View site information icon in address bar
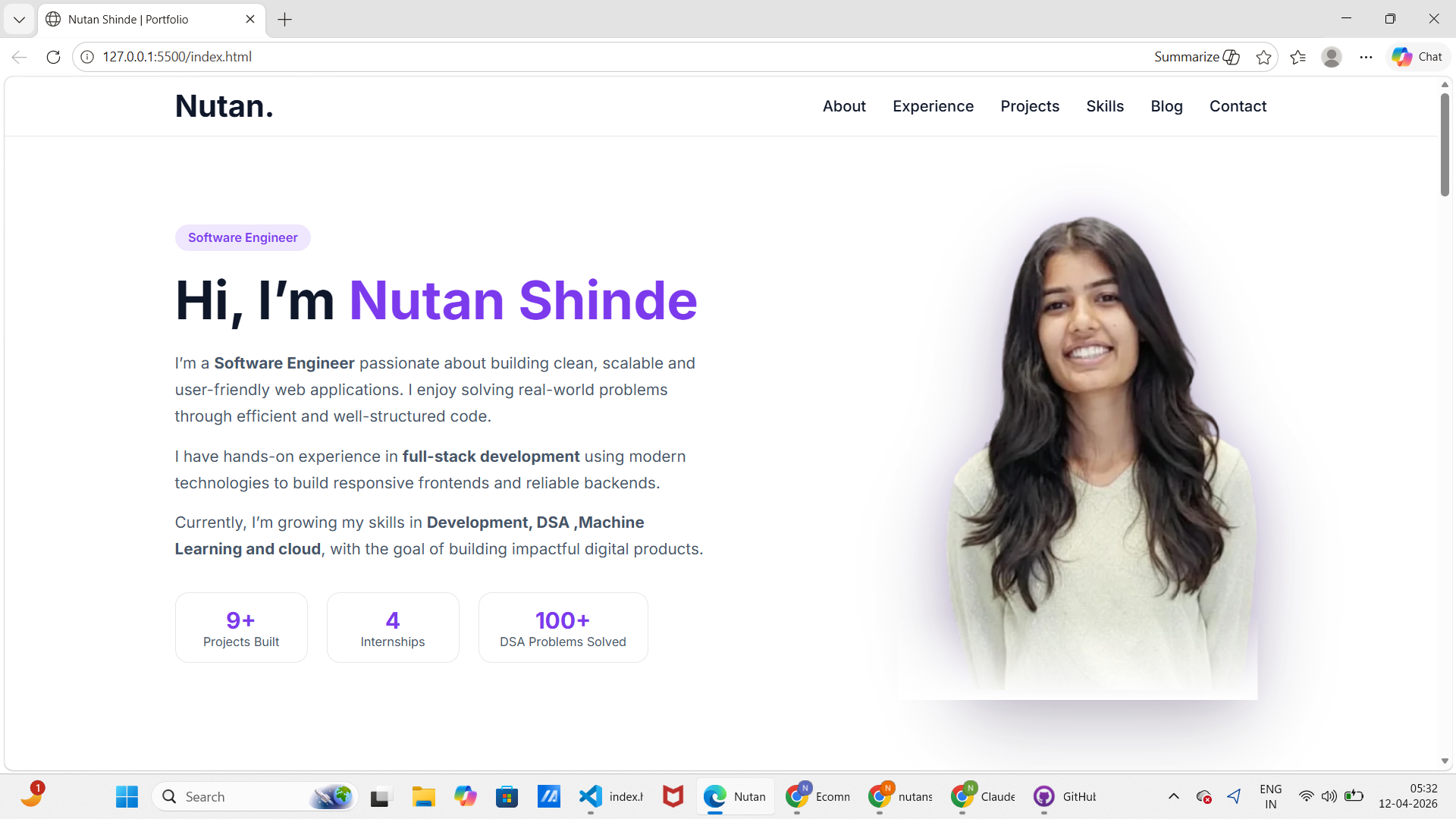1456x819 pixels. tap(87, 57)
